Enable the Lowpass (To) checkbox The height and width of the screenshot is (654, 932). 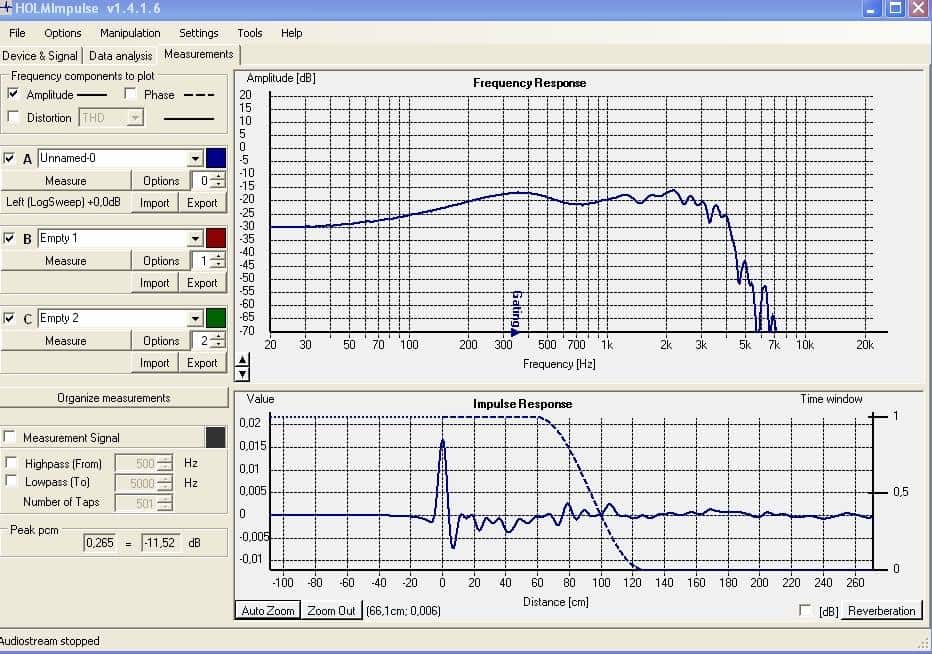(x=11, y=481)
